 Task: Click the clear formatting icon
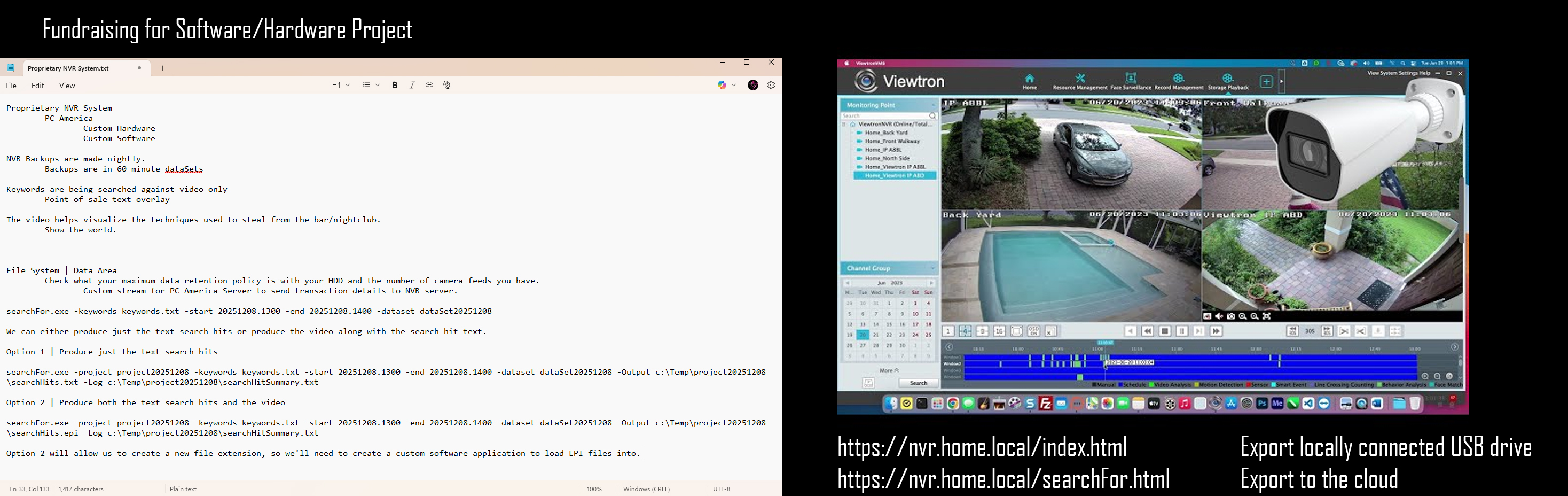point(447,86)
